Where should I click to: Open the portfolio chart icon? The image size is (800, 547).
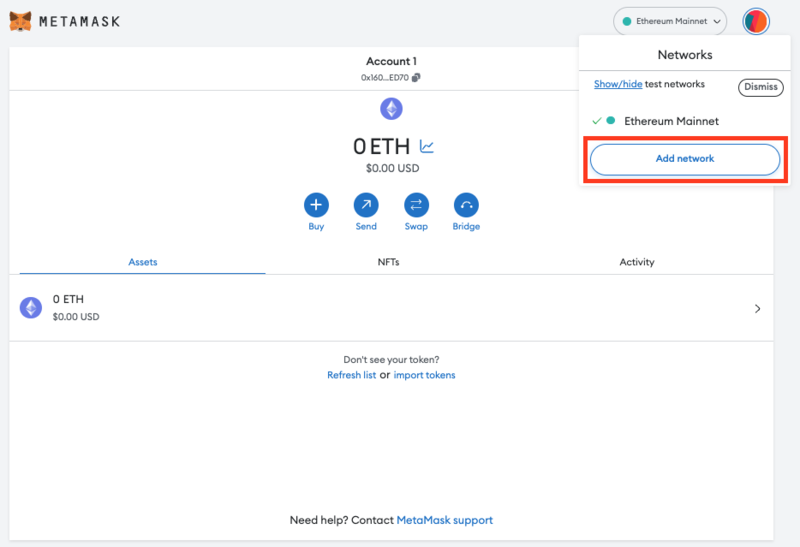427,147
